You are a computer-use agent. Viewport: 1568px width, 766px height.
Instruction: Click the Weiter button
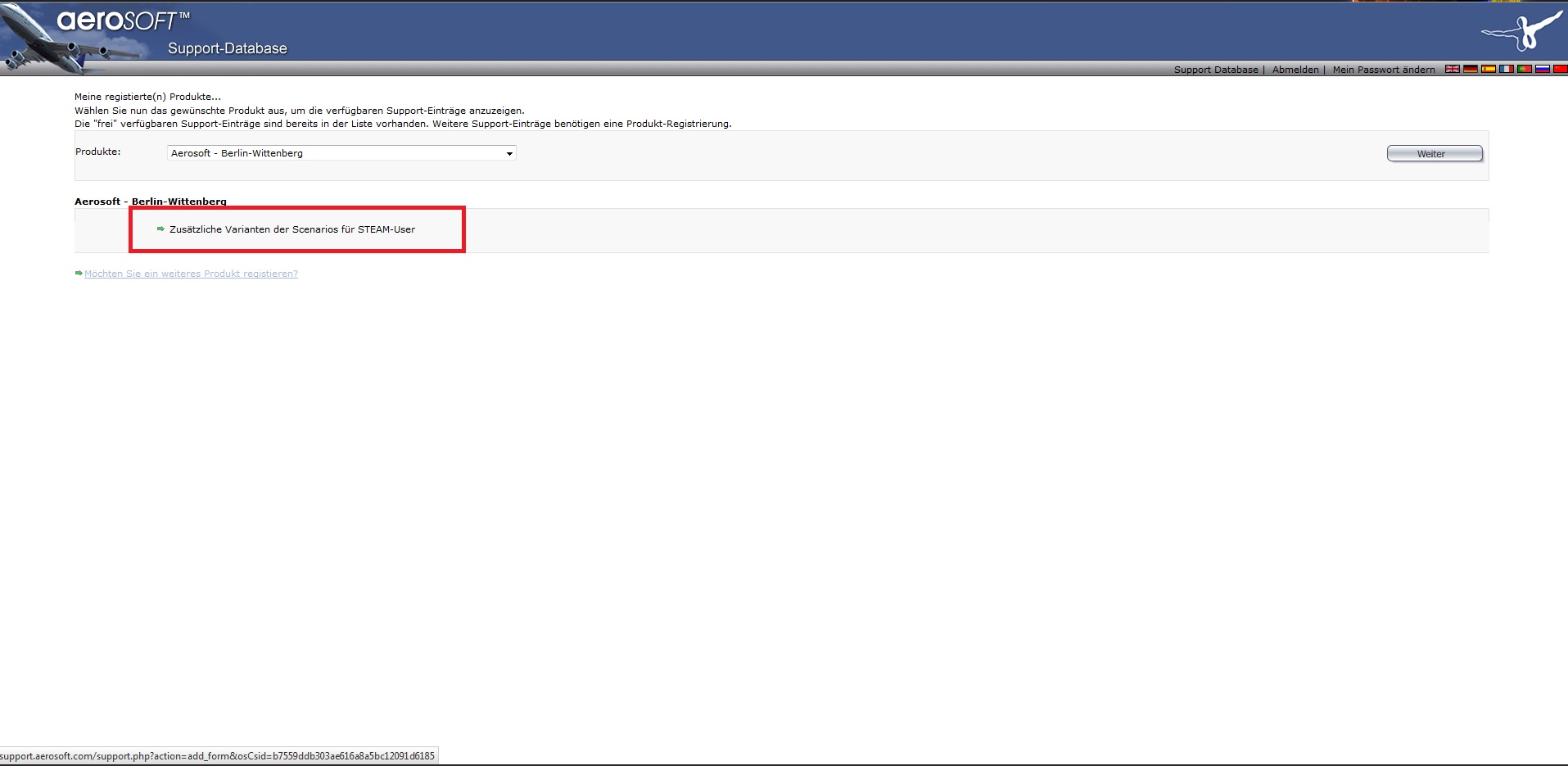[x=1435, y=153]
